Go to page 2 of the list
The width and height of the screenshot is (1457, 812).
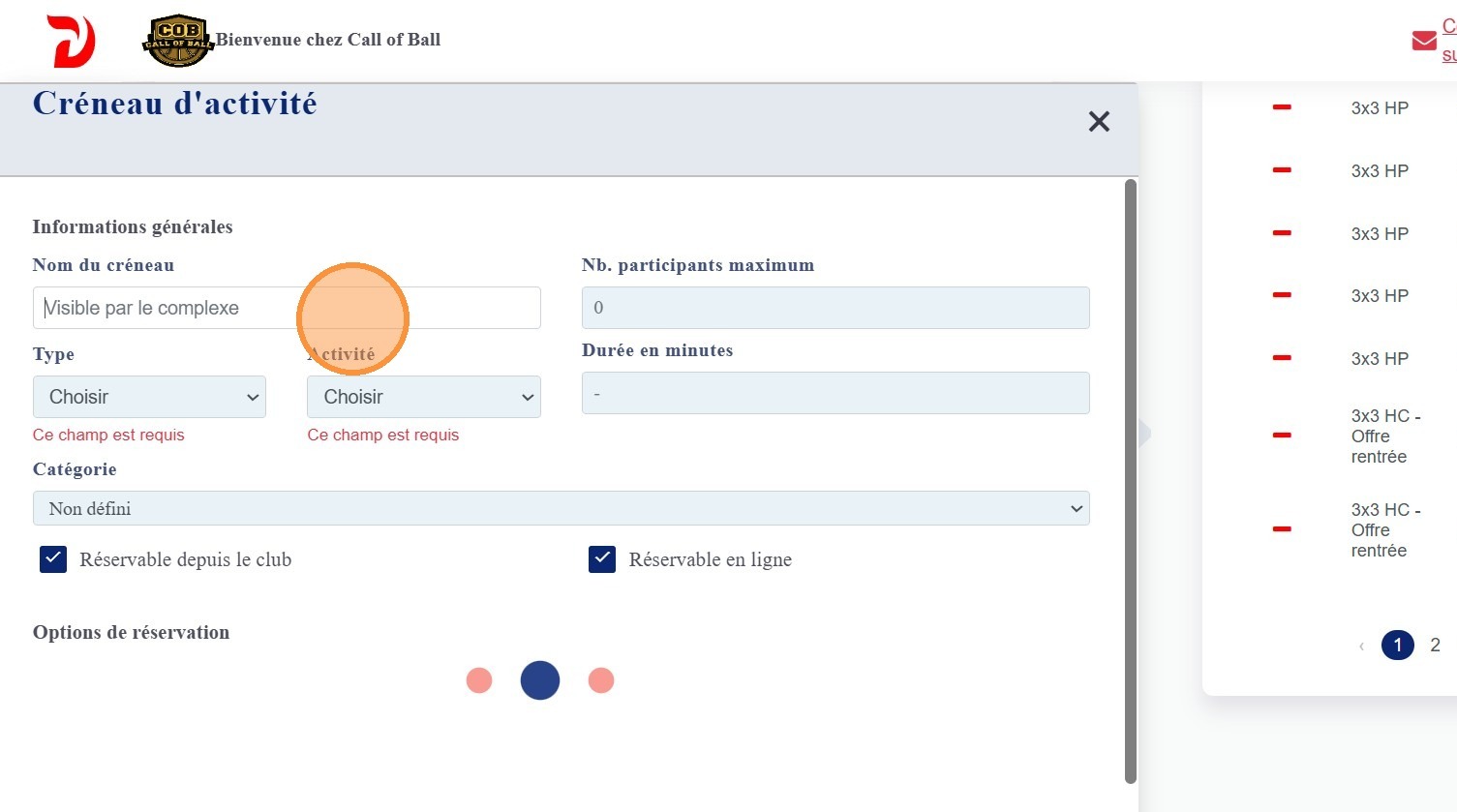point(1435,646)
